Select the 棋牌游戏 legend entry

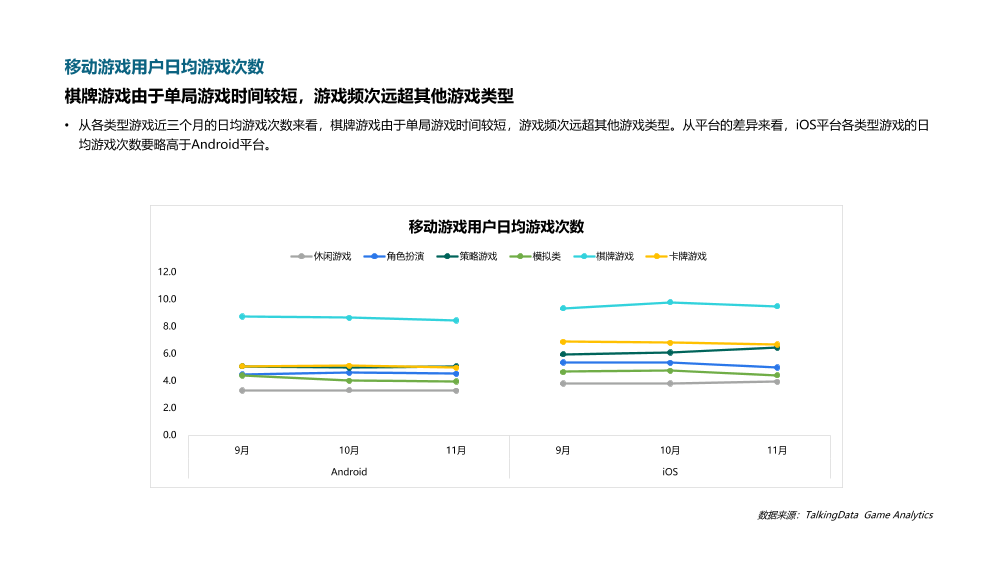603,256
